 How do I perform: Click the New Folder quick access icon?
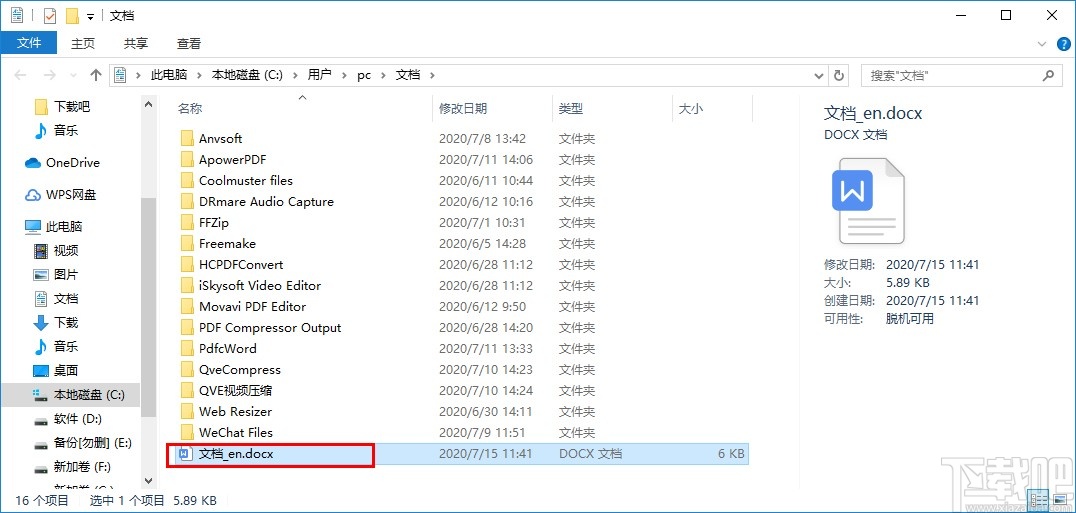coord(71,15)
